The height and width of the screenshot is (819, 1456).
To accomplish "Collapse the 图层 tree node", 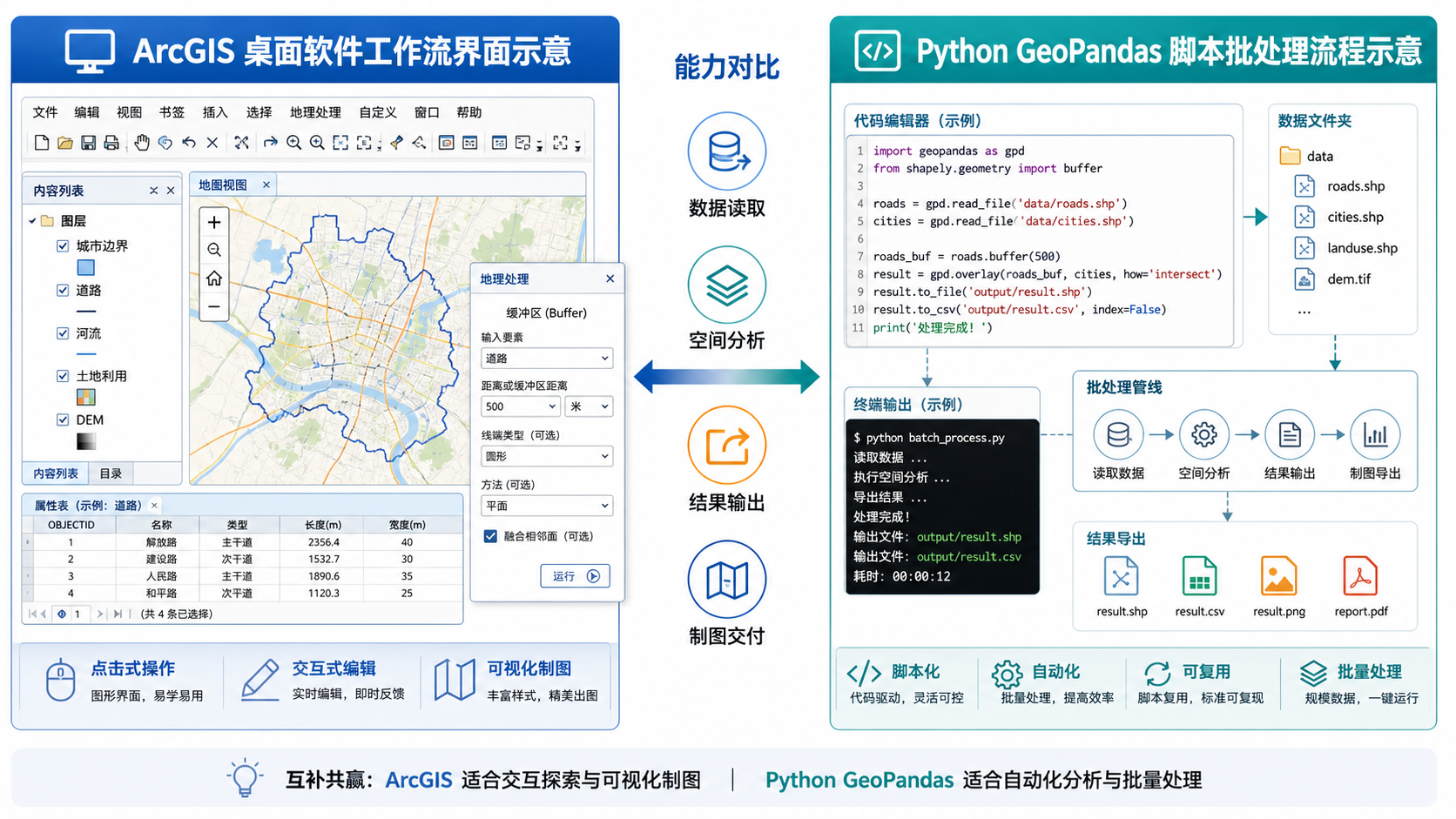I will click(32, 221).
